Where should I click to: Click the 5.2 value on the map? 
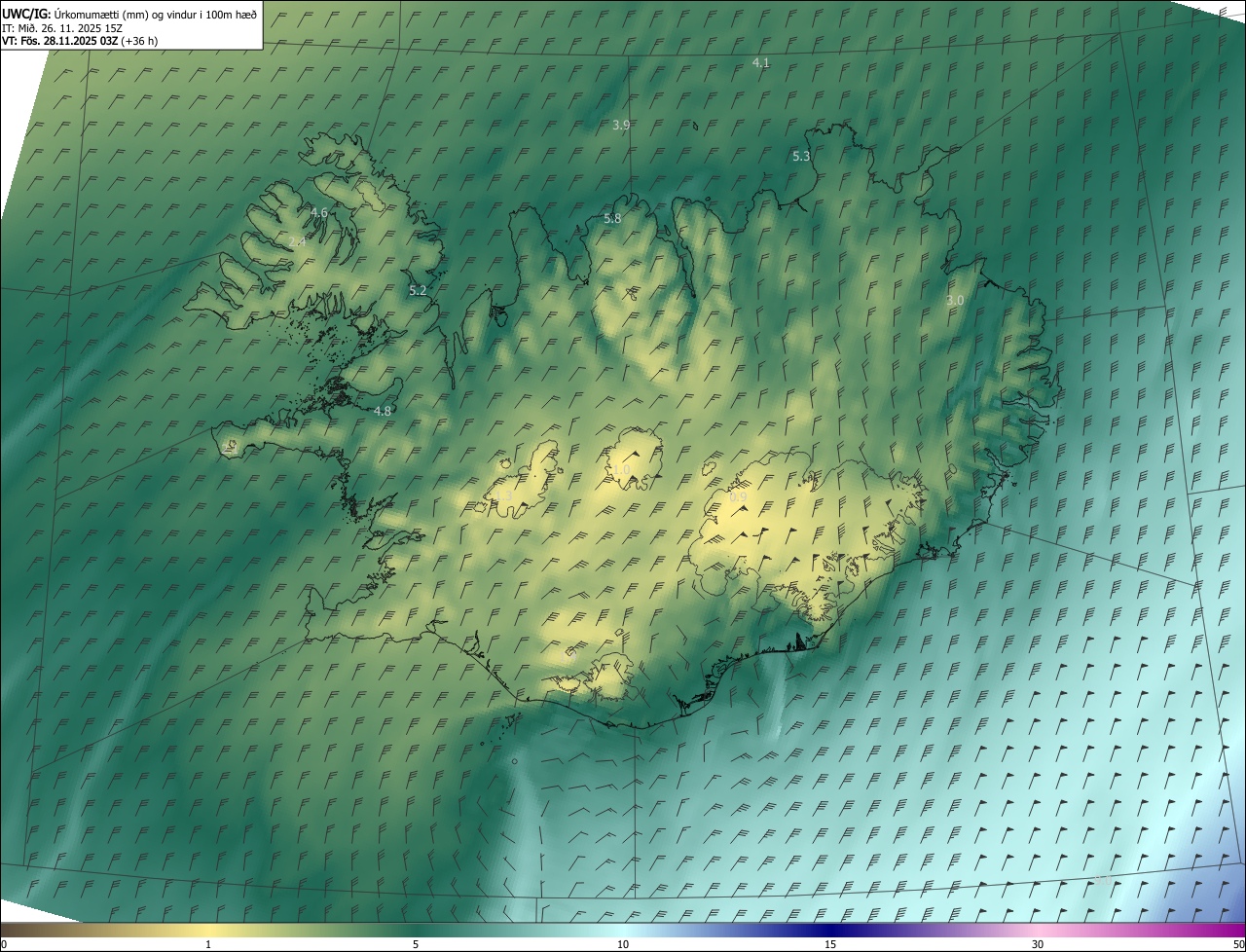[418, 290]
